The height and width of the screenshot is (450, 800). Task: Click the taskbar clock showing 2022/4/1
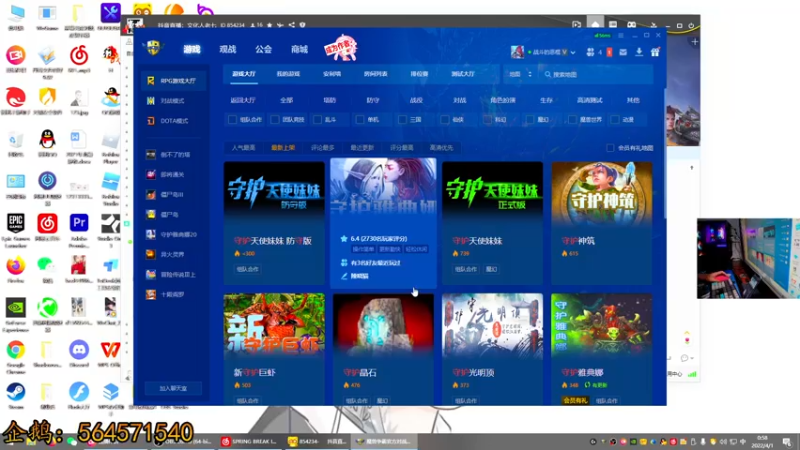[x=762, y=441]
